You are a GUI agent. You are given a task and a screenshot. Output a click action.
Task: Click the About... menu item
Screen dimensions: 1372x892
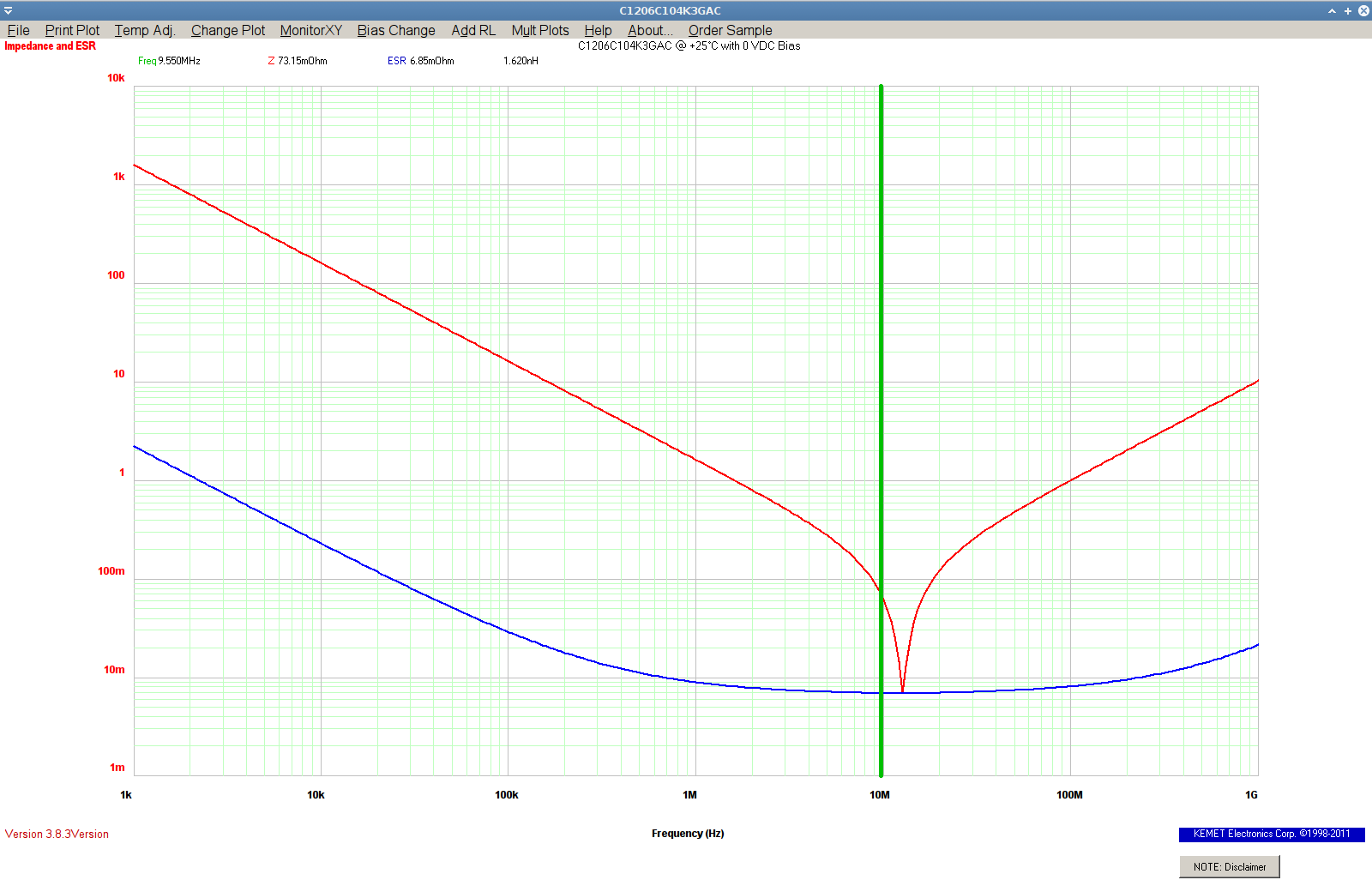click(650, 30)
